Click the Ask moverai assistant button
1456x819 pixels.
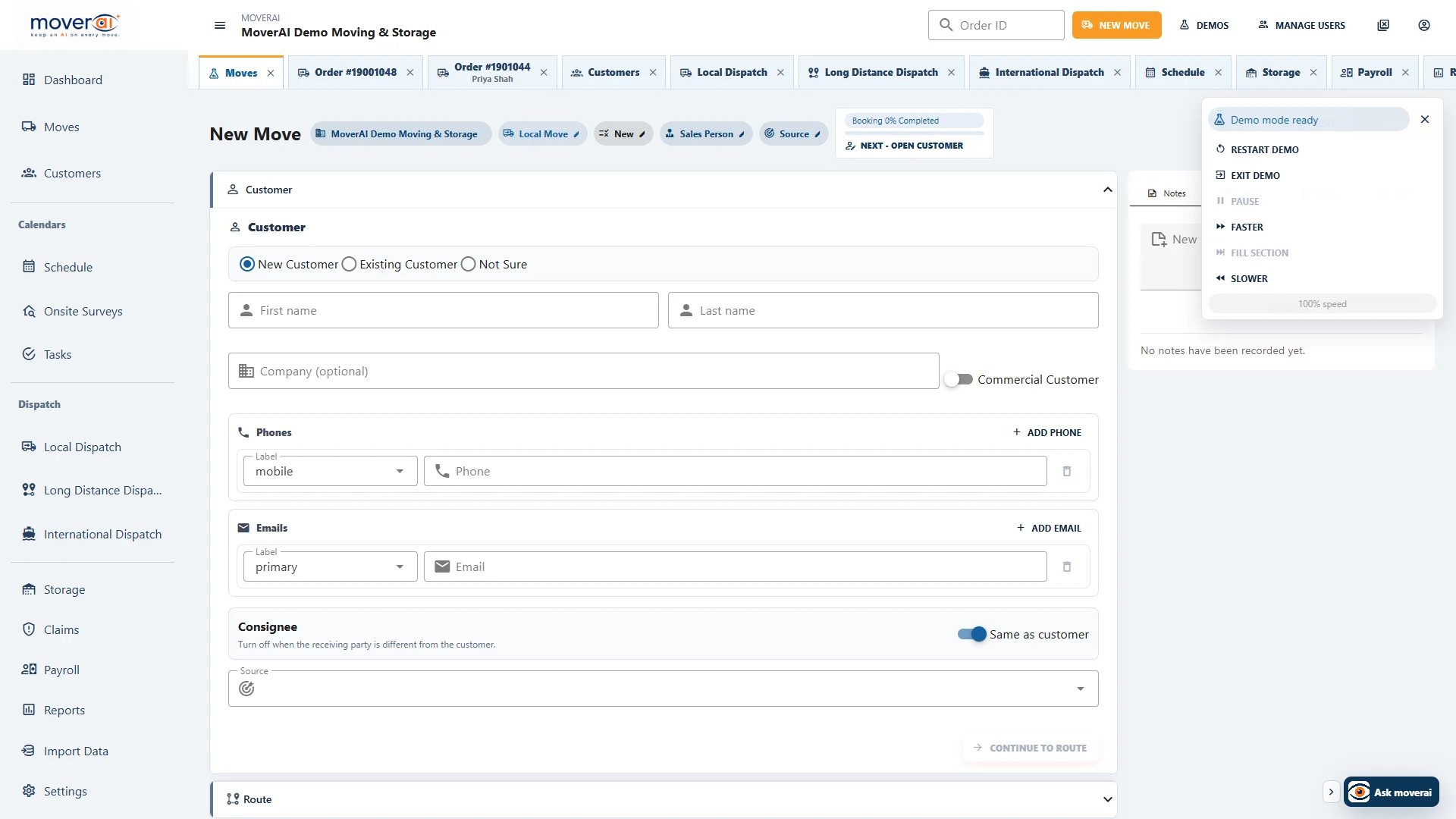pyautogui.click(x=1392, y=792)
